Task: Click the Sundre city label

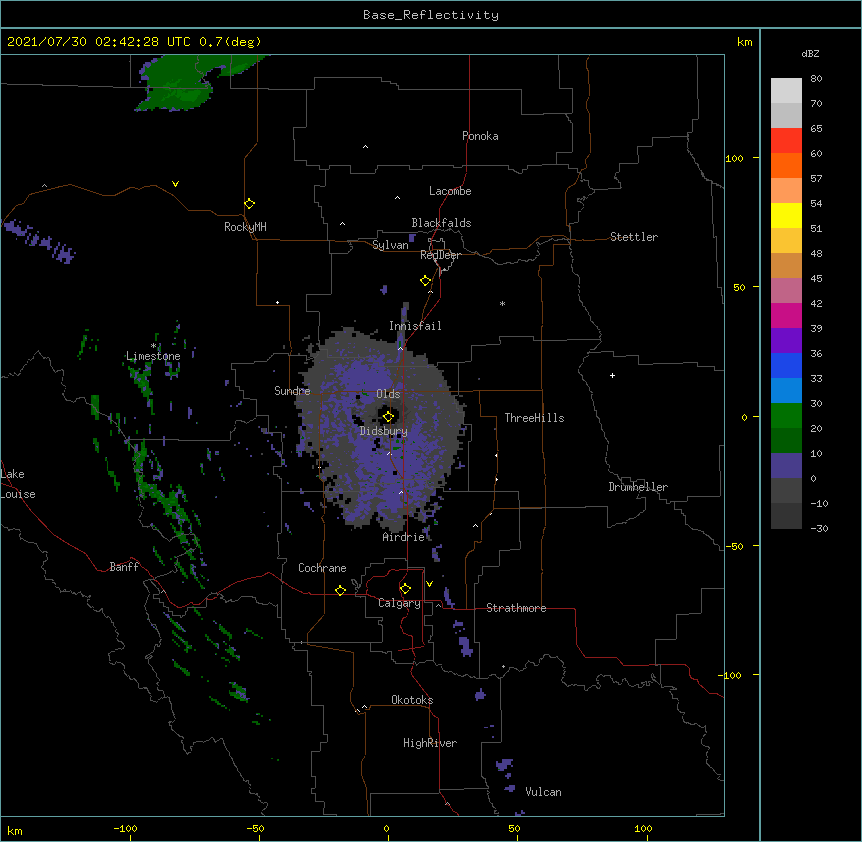Action: 292,391
